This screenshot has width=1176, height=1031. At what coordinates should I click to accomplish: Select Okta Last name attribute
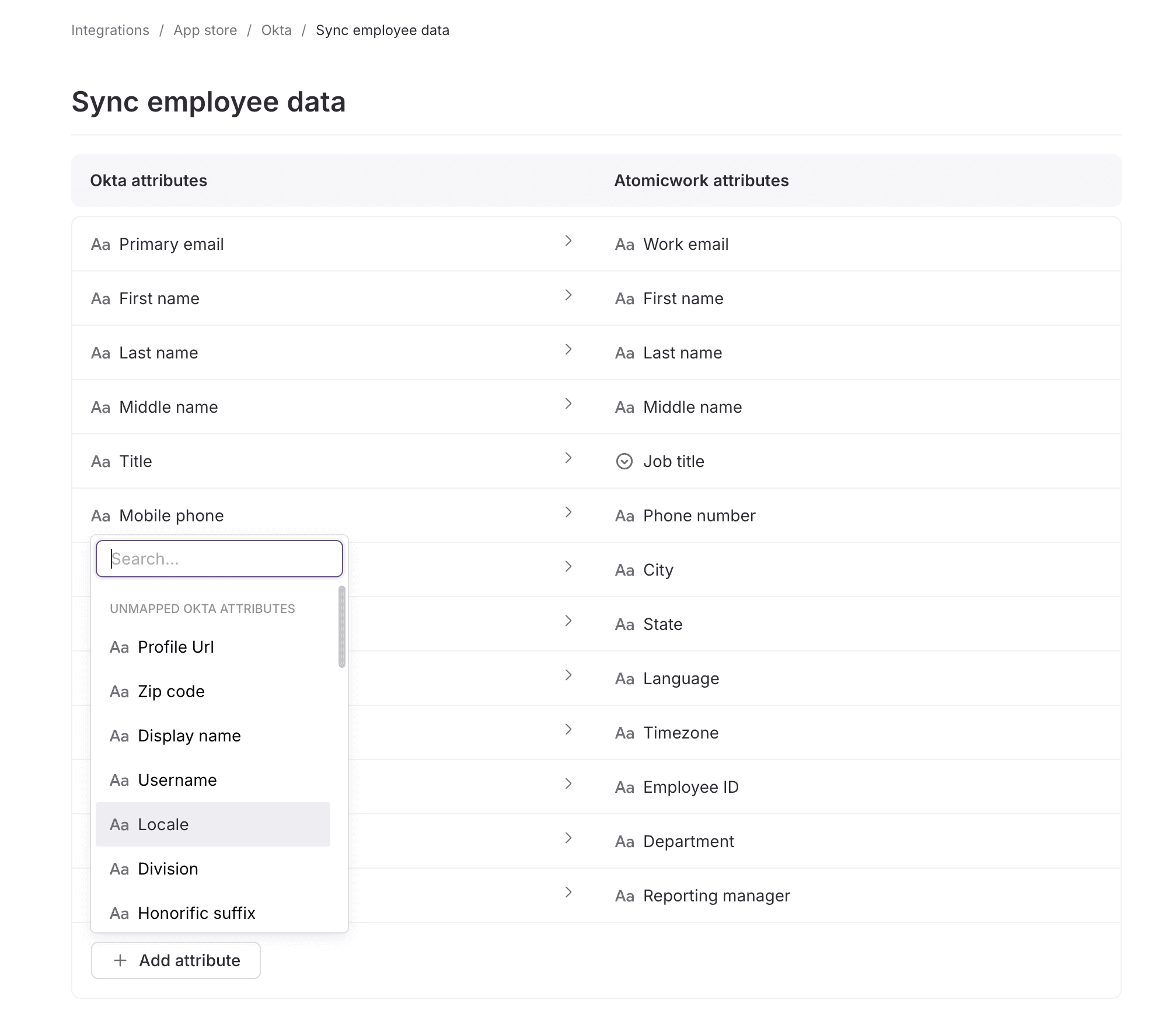[158, 353]
